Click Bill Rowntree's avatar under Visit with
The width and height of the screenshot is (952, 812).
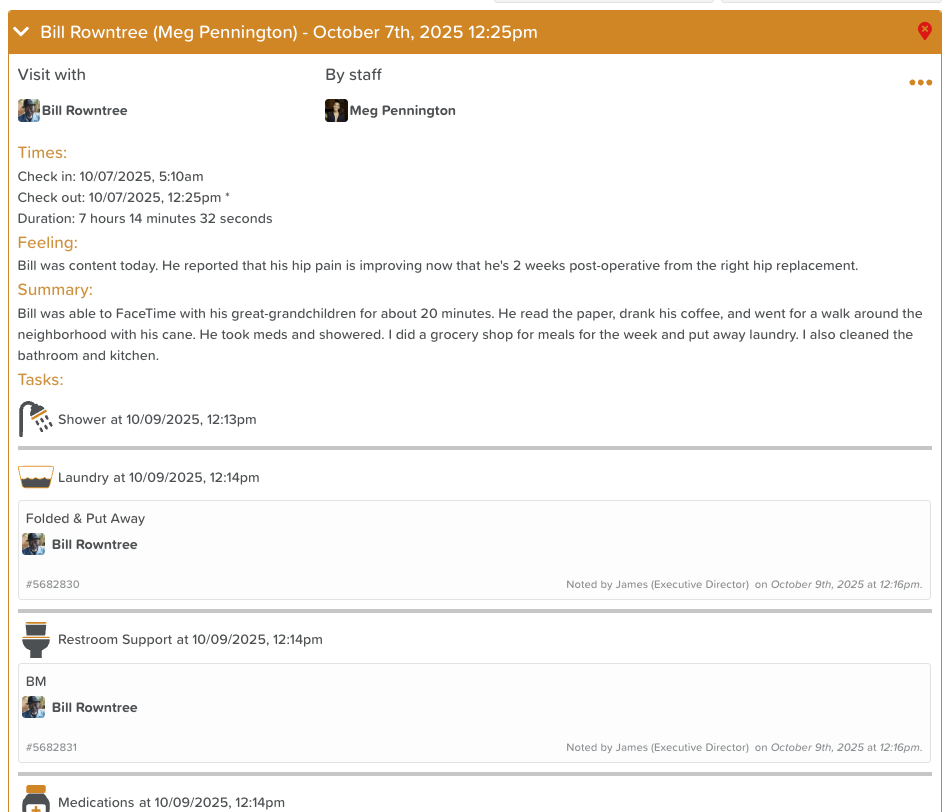tap(29, 111)
